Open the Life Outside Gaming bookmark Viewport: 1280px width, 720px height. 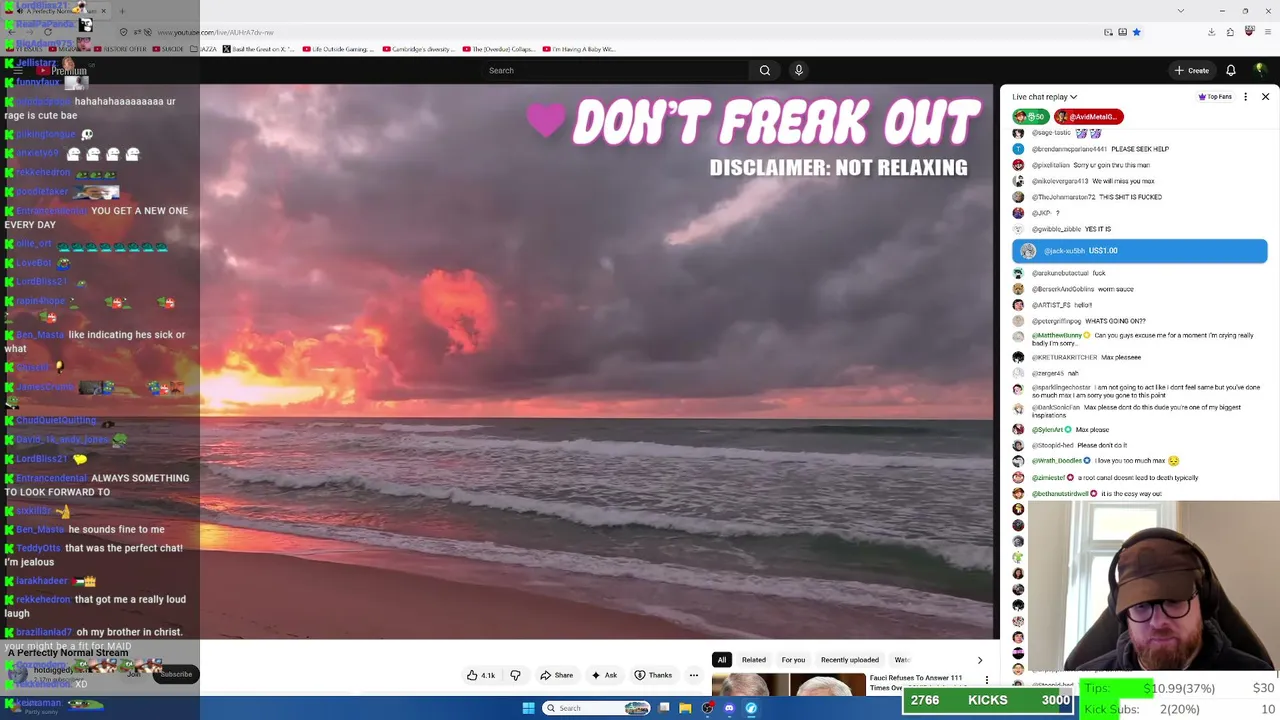pos(339,49)
